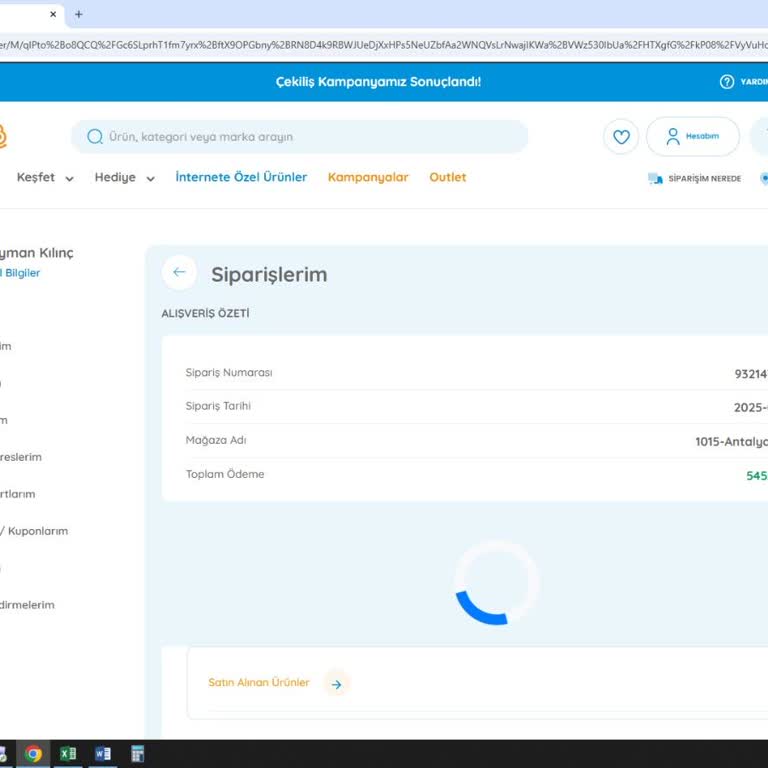Open Chrome from the taskbar
Viewport: 768px width, 768px height.
[x=34, y=754]
